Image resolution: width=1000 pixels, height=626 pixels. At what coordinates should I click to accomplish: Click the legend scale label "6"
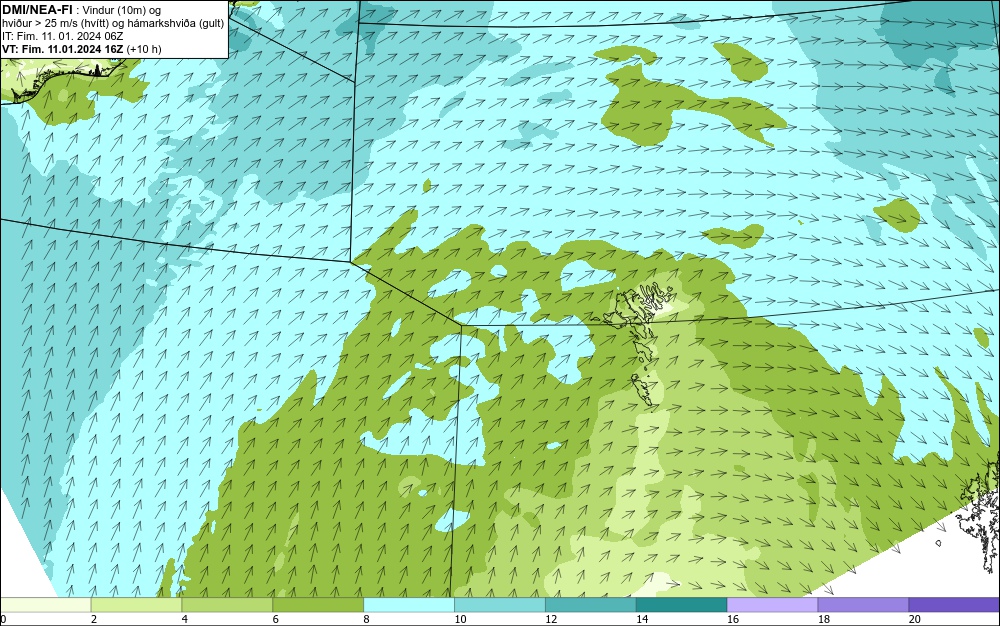coord(276,619)
